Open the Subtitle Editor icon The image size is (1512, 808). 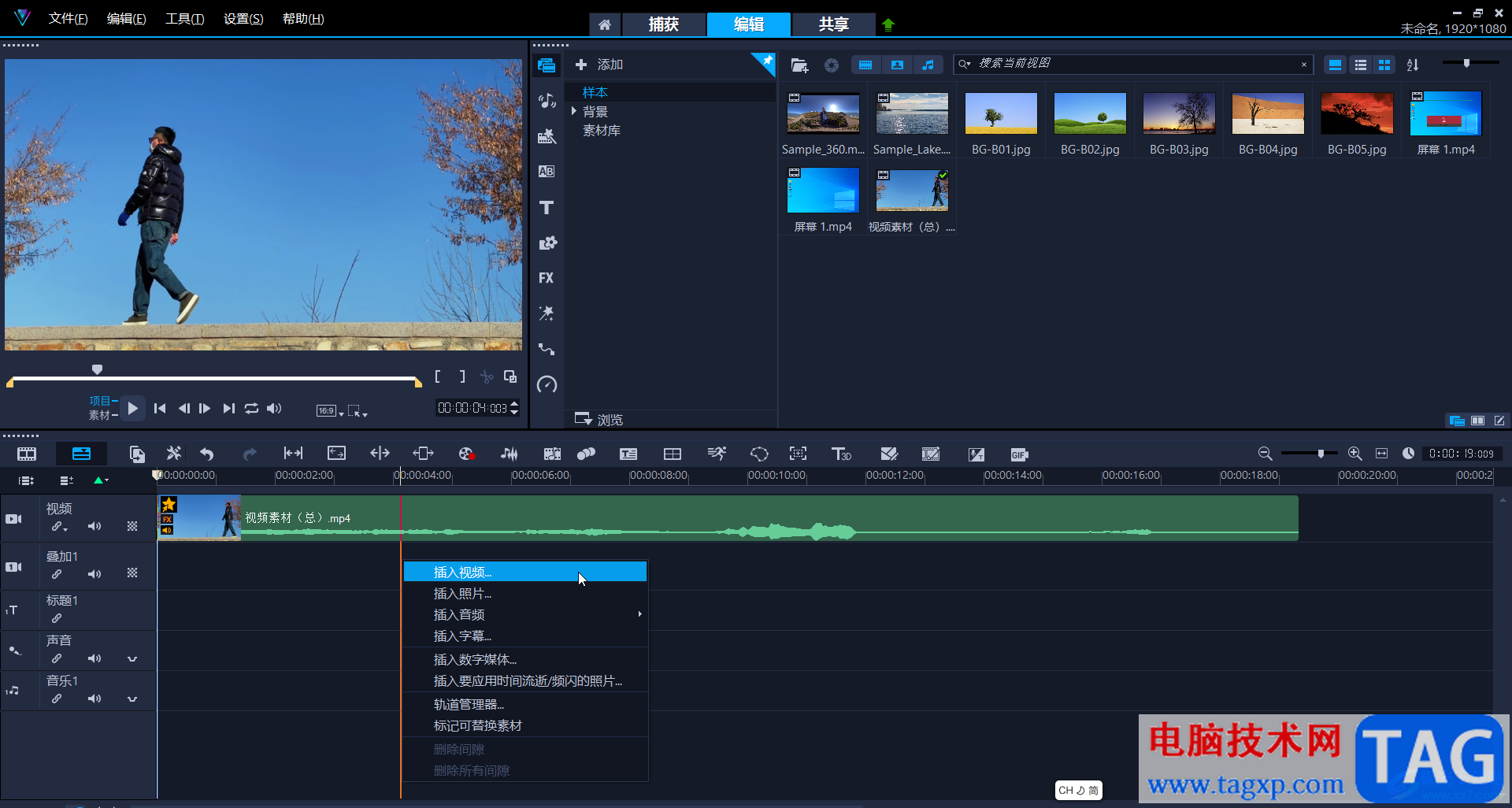[x=628, y=454]
